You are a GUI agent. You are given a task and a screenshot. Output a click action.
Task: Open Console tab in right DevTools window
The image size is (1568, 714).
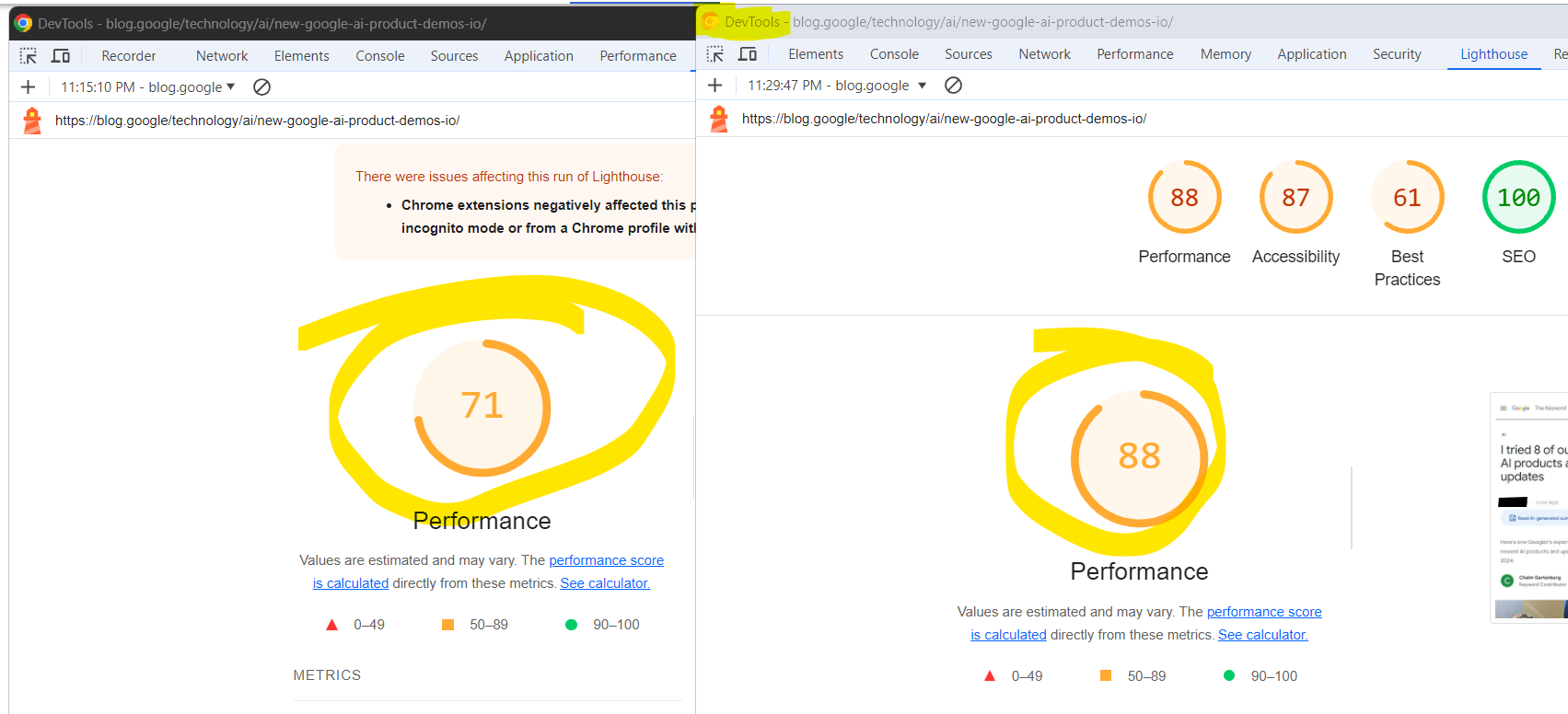894,54
